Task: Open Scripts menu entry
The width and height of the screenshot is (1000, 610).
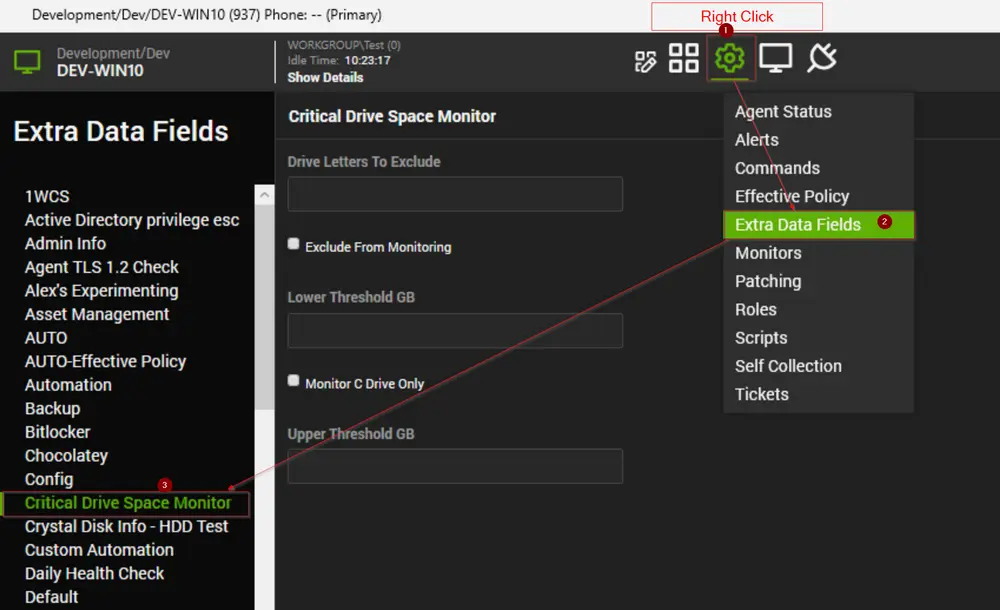Action: tap(761, 338)
